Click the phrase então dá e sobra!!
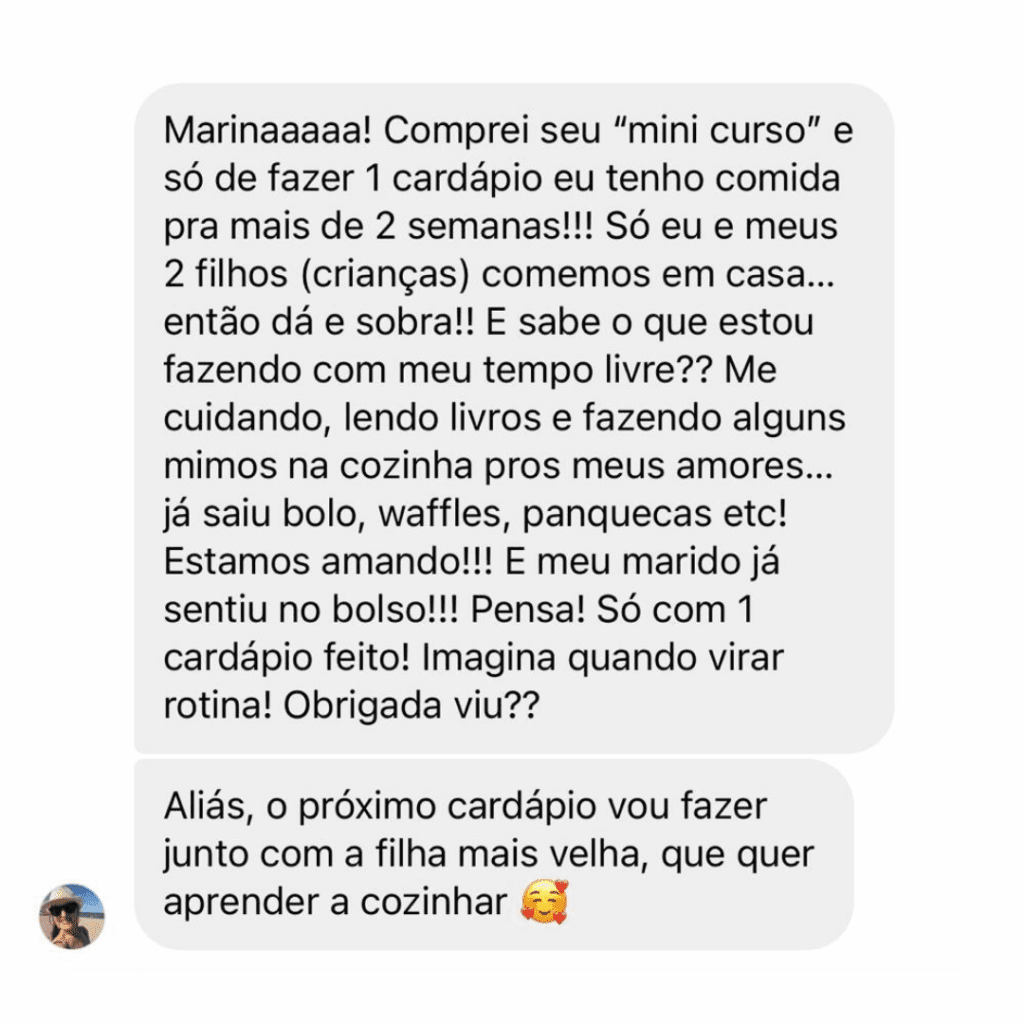Screen dimensions: 1024x1024 click(319, 323)
